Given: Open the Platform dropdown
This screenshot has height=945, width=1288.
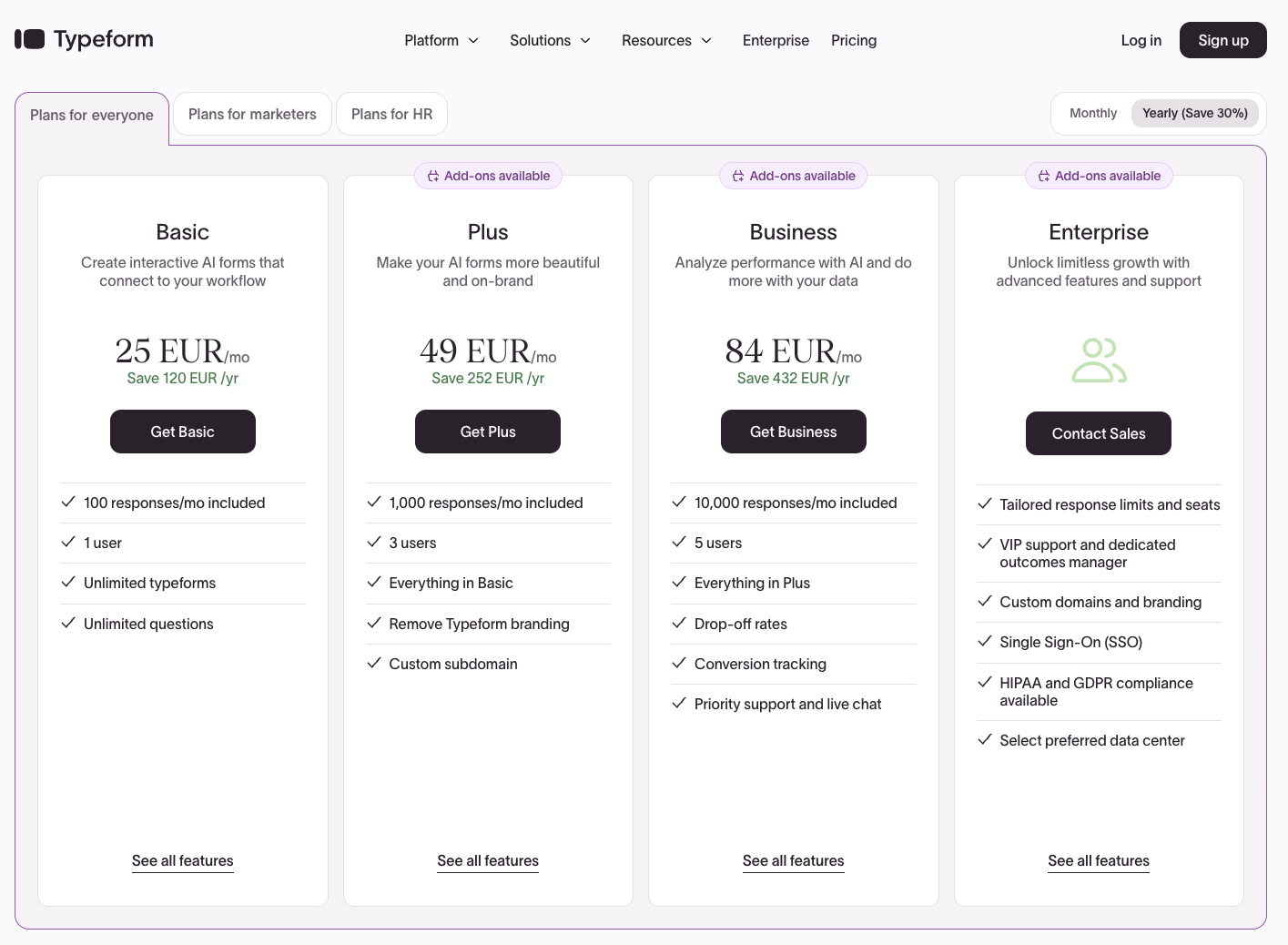Looking at the screenshot, I should [441, 40].
